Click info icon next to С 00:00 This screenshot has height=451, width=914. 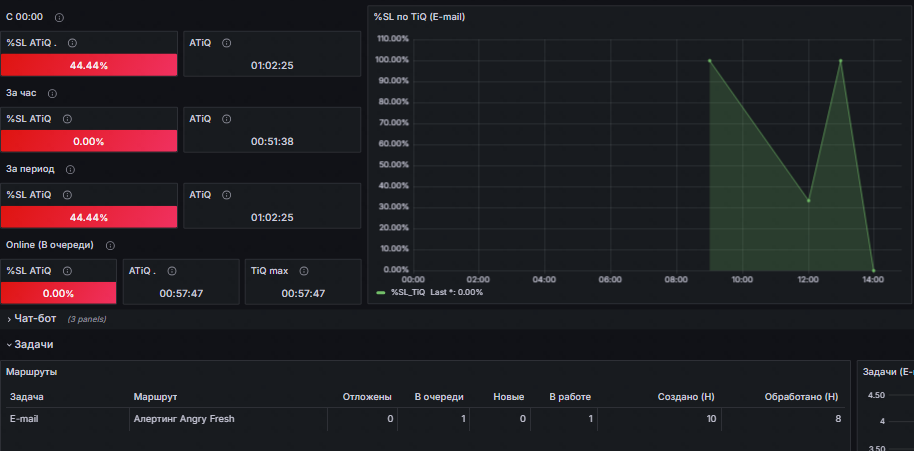coord(59,18)
